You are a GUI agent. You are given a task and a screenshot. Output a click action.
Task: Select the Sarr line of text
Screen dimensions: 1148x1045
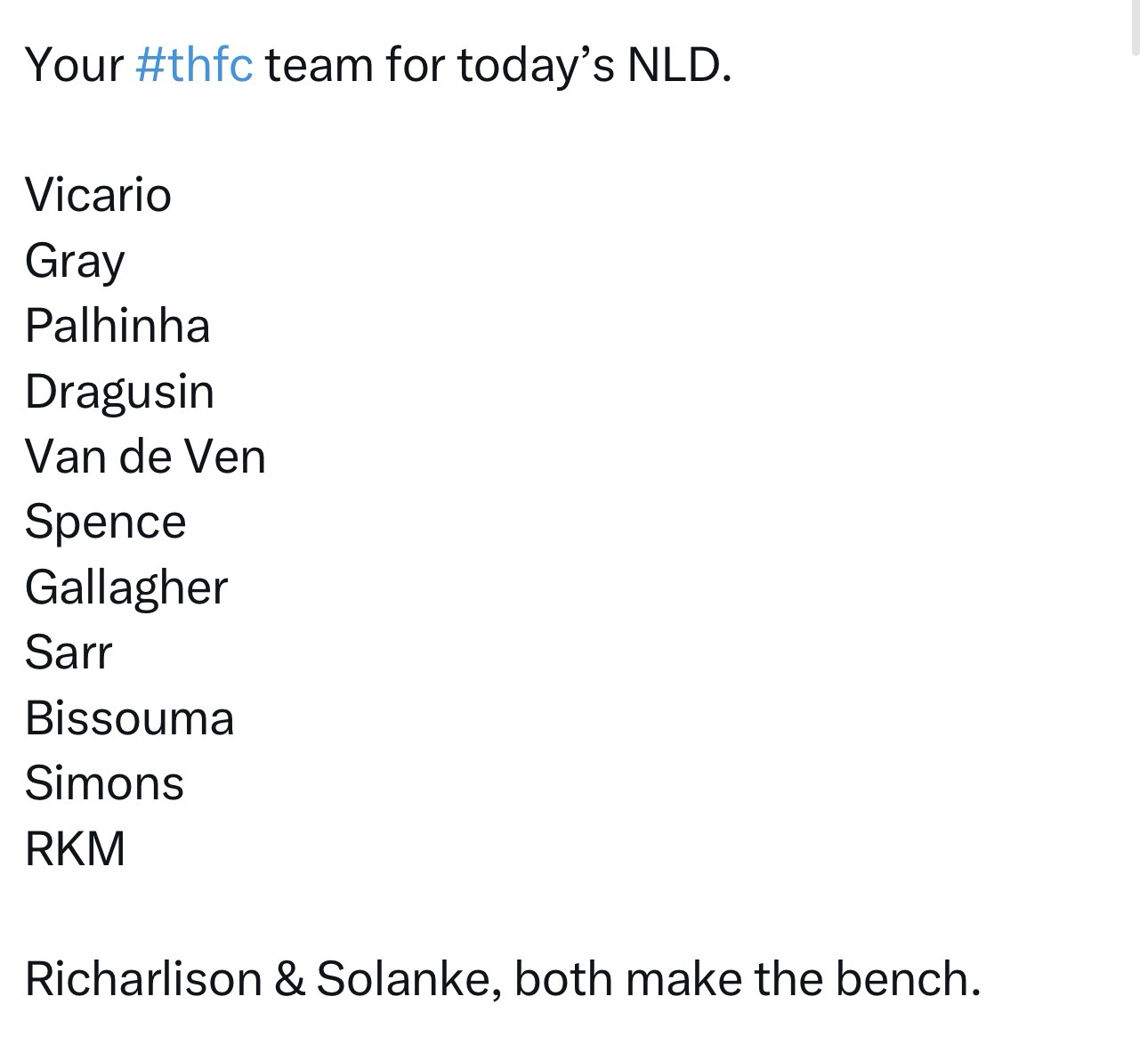69,652
